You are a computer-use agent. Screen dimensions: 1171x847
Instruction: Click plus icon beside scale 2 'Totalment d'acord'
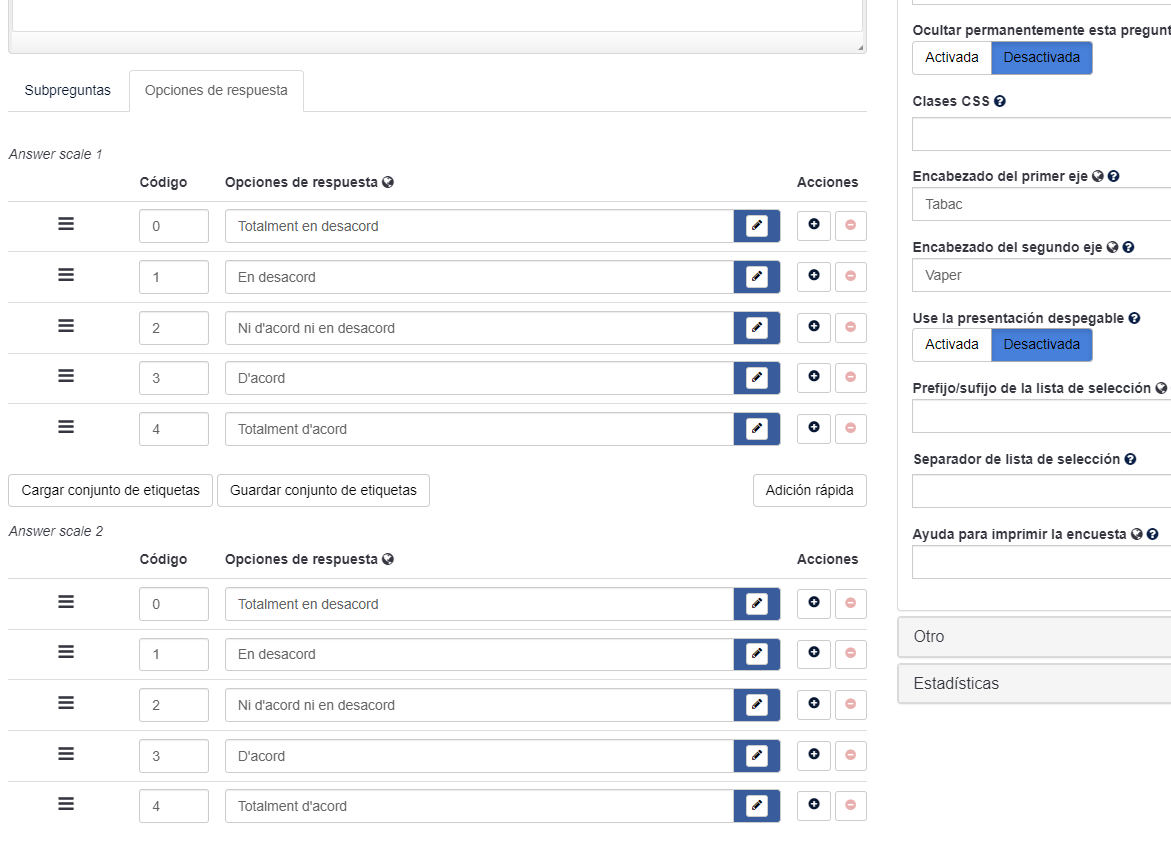[813, 805]
